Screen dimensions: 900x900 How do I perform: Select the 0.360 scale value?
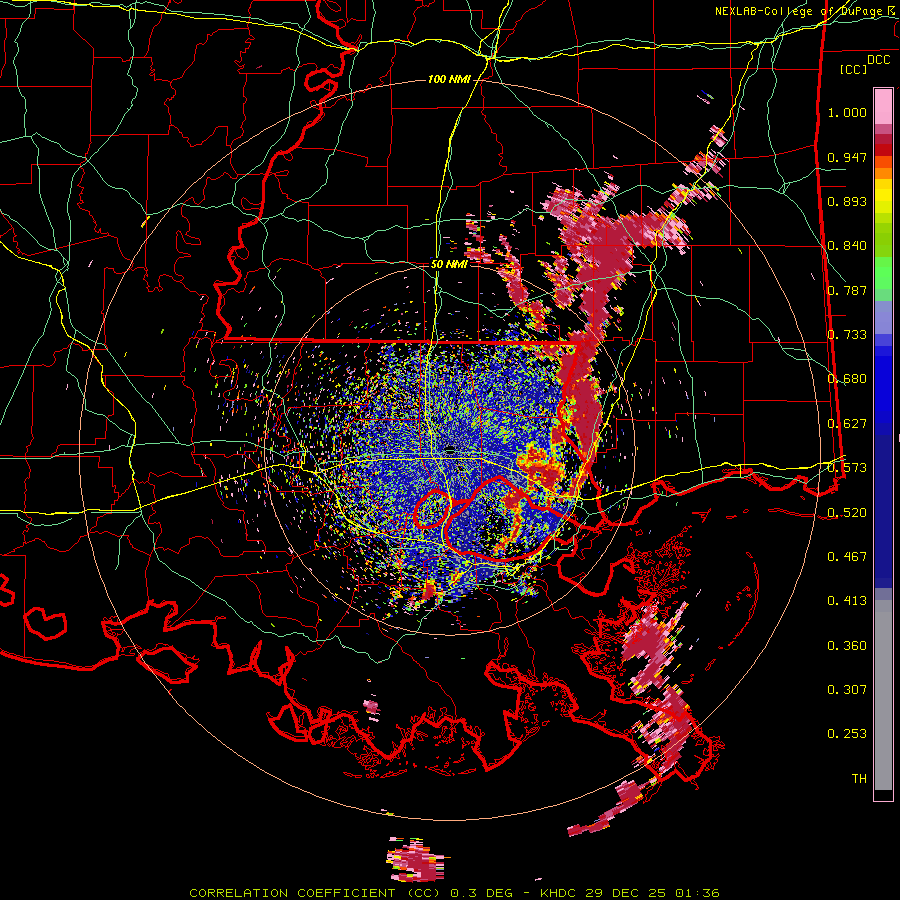pyautogui.click(x=847, y=646)
